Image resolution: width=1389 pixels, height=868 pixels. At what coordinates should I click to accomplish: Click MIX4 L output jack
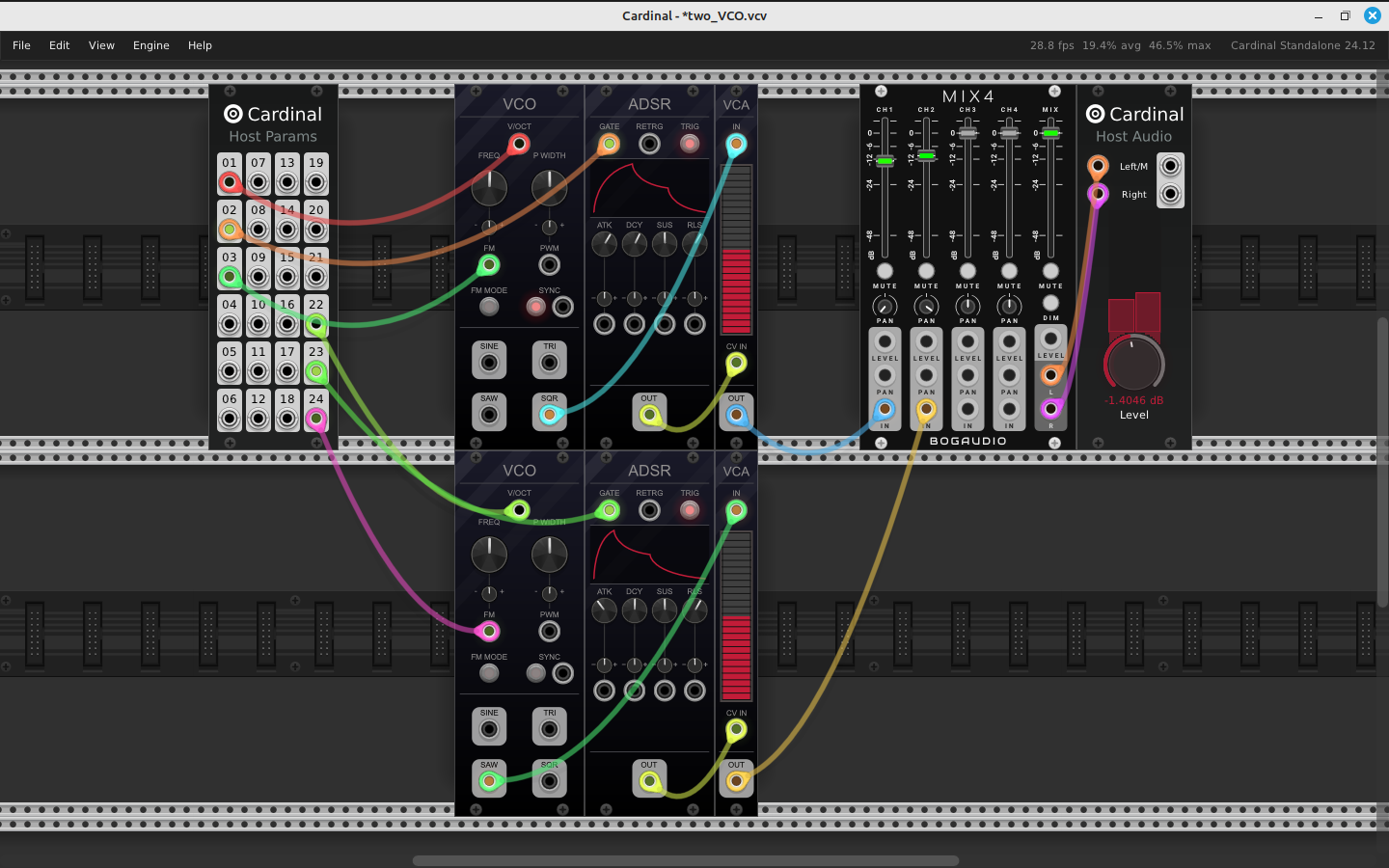[x=1050, y=374]
